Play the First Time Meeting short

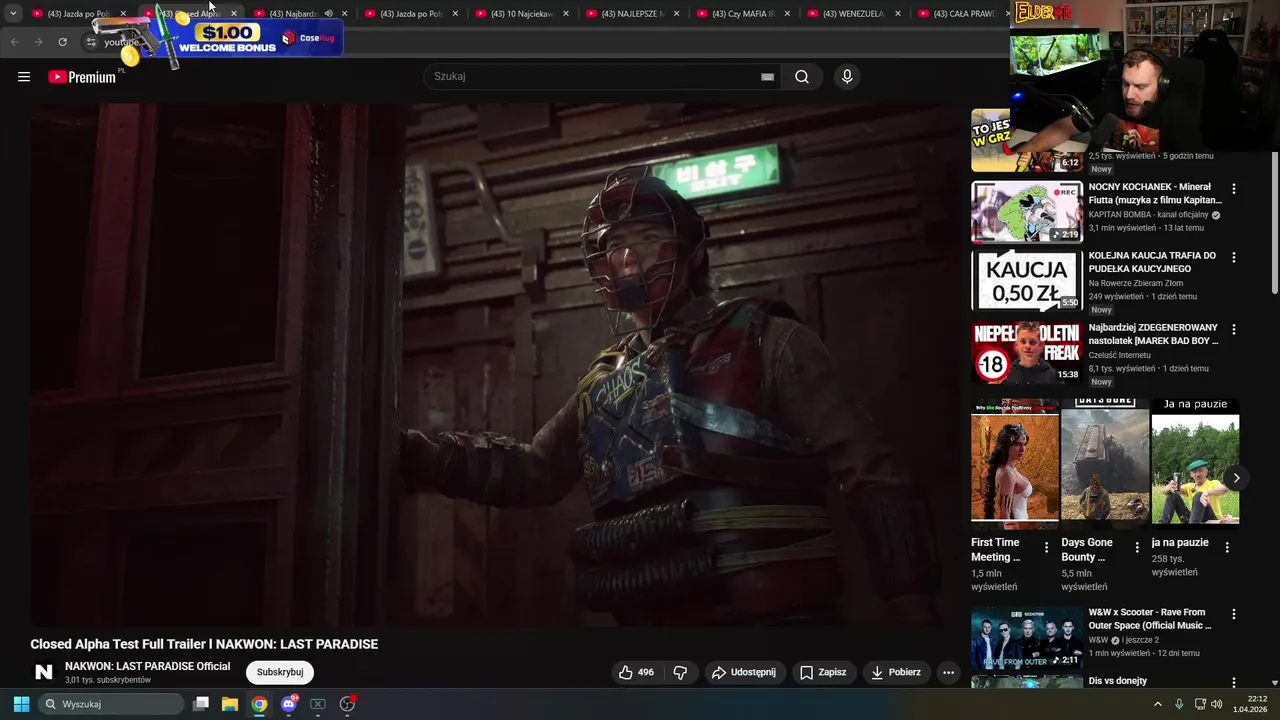[1015, 463]
